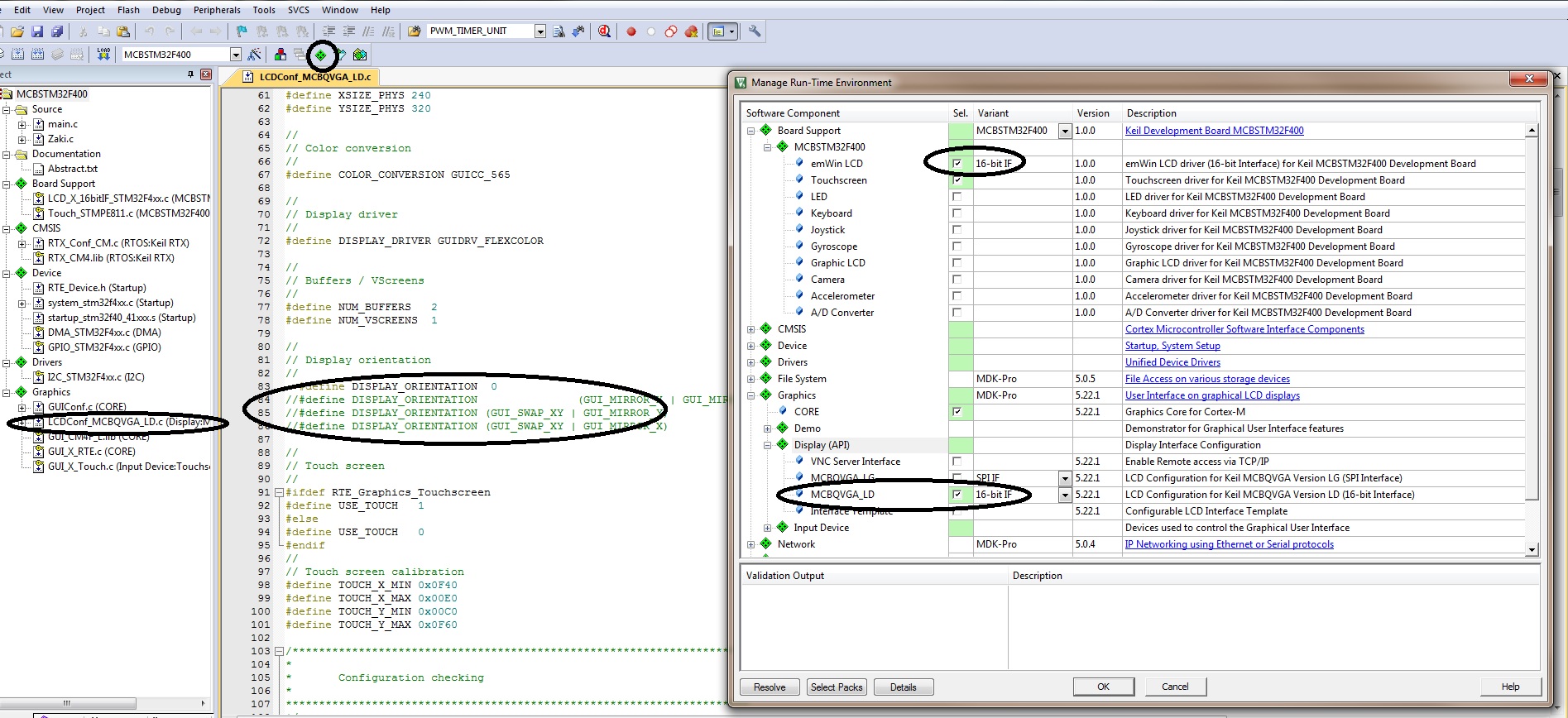
Task: Open the MCBQVGA_LD 16-bit IF variant dropdown
Action: (1065, 495)
